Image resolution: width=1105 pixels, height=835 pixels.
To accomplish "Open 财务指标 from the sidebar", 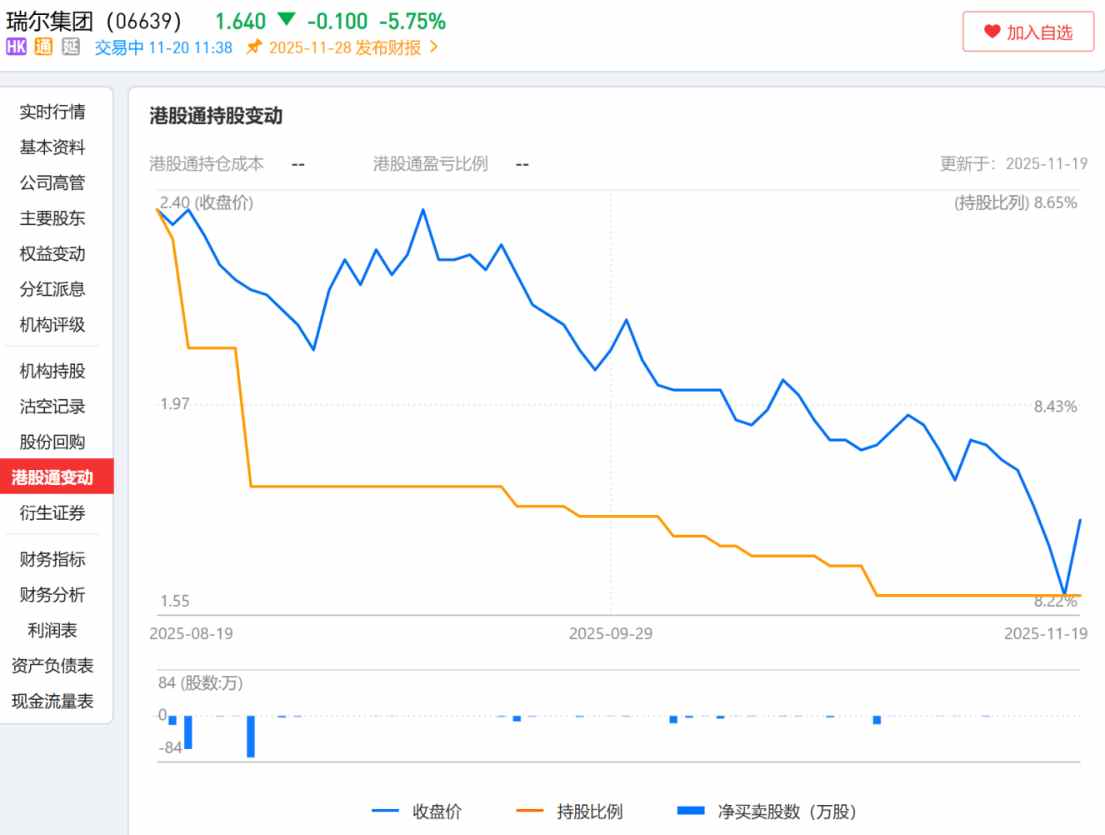I will (53, 559).
